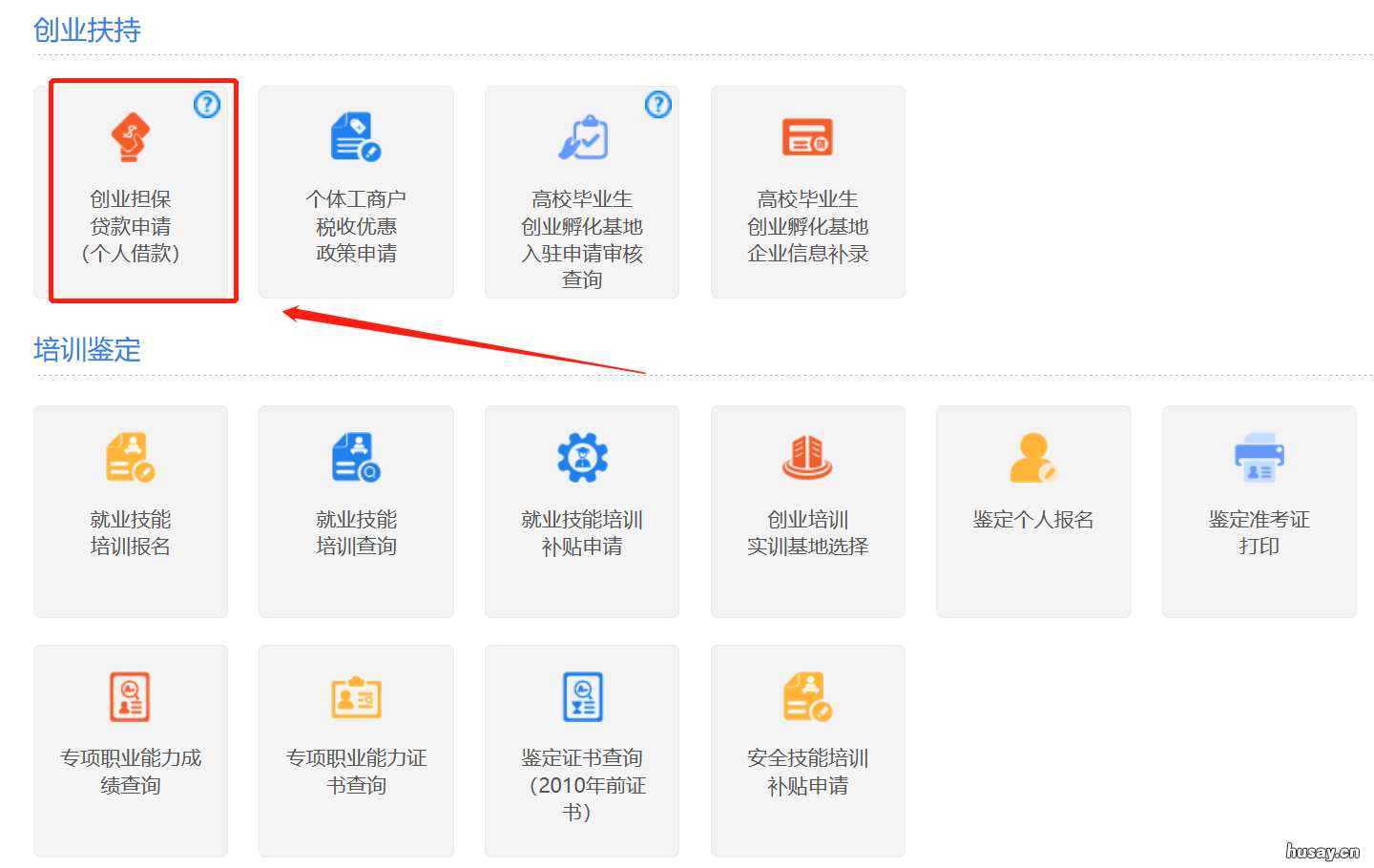Select the 安全技能培训补贴申请 icon

(x=807, y=697)
